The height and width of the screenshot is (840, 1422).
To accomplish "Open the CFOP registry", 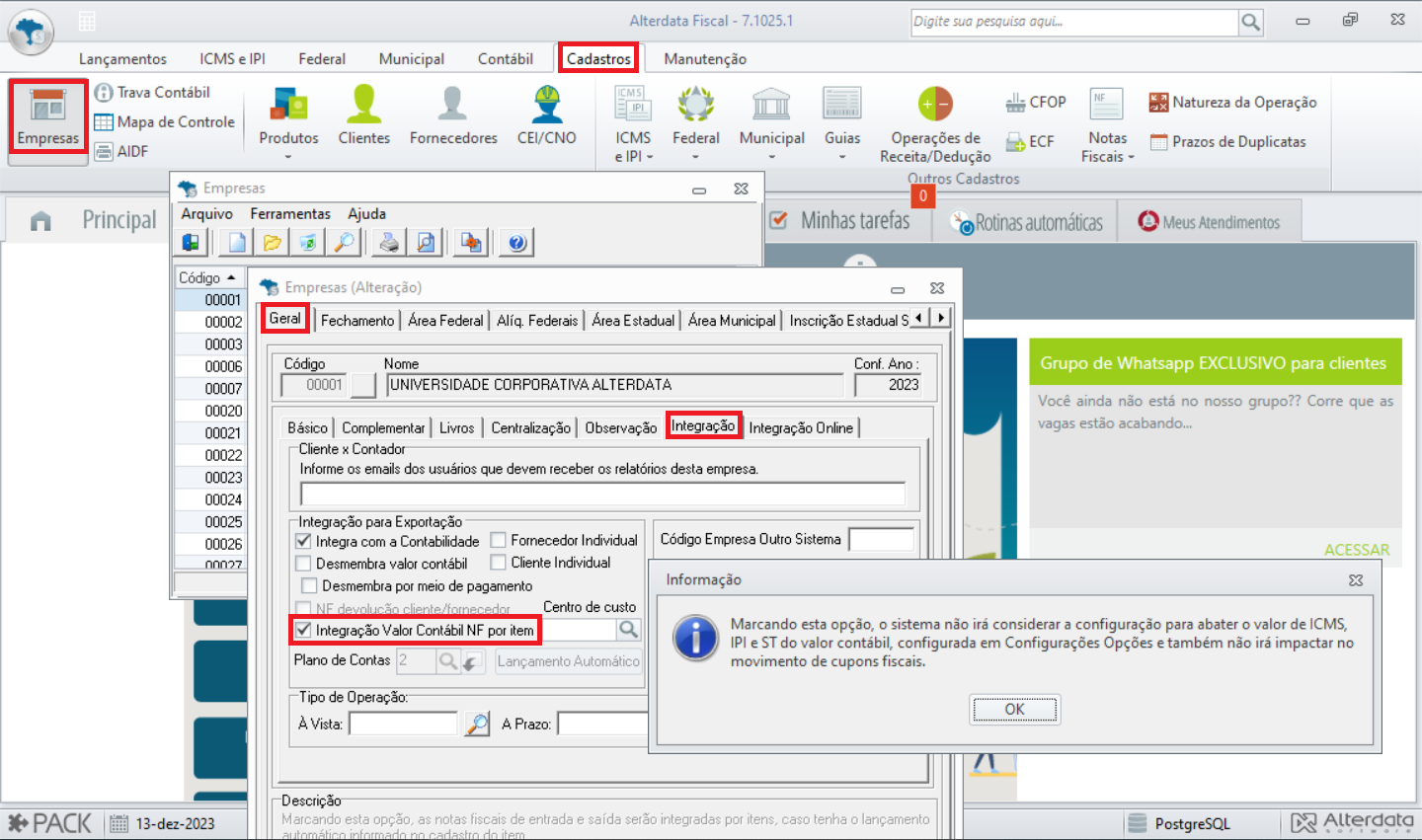I will [x=1036, y=103].
